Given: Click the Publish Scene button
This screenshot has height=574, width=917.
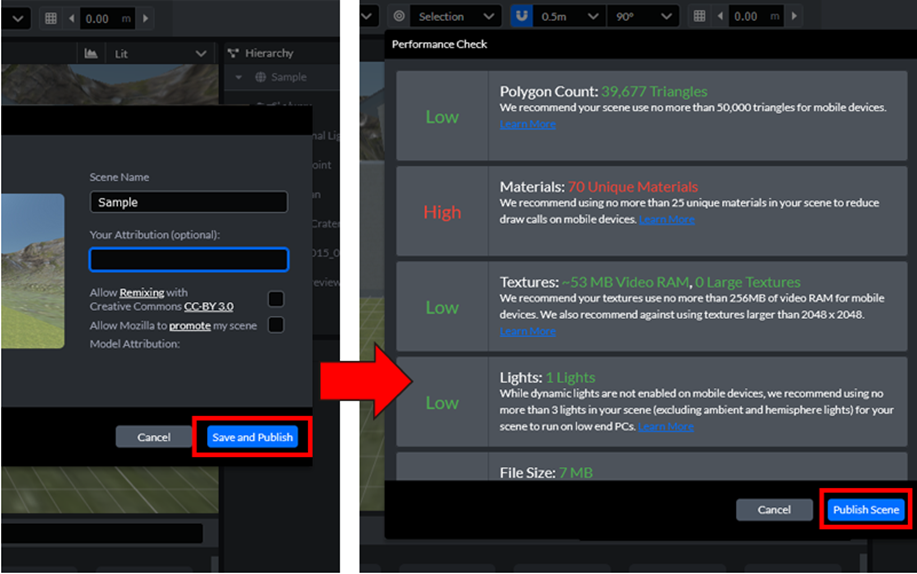Looking at the screenshot, I should pos(866,510).
